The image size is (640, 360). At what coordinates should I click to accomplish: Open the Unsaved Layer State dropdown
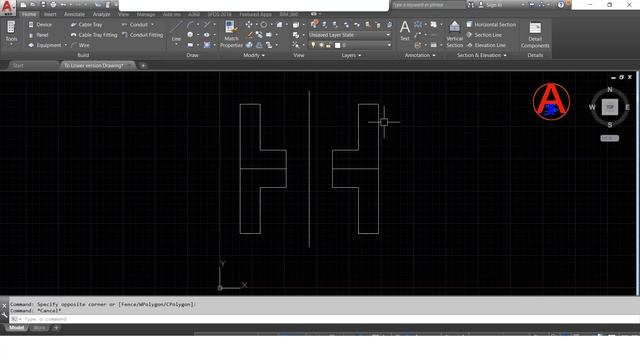click(350, 35)
